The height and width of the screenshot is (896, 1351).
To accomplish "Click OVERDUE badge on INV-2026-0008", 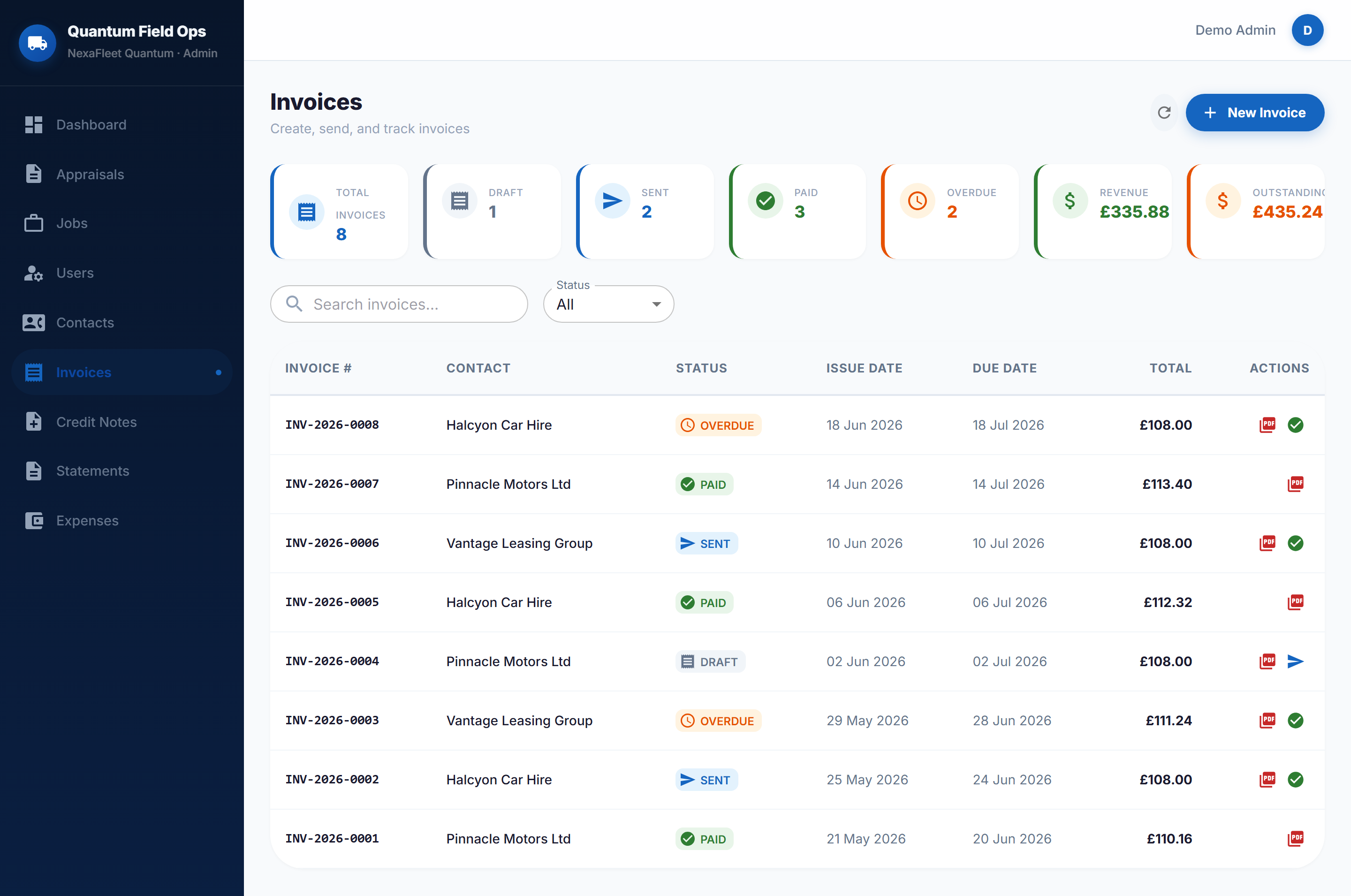I will pyautogui.click(x=718, y=425).
